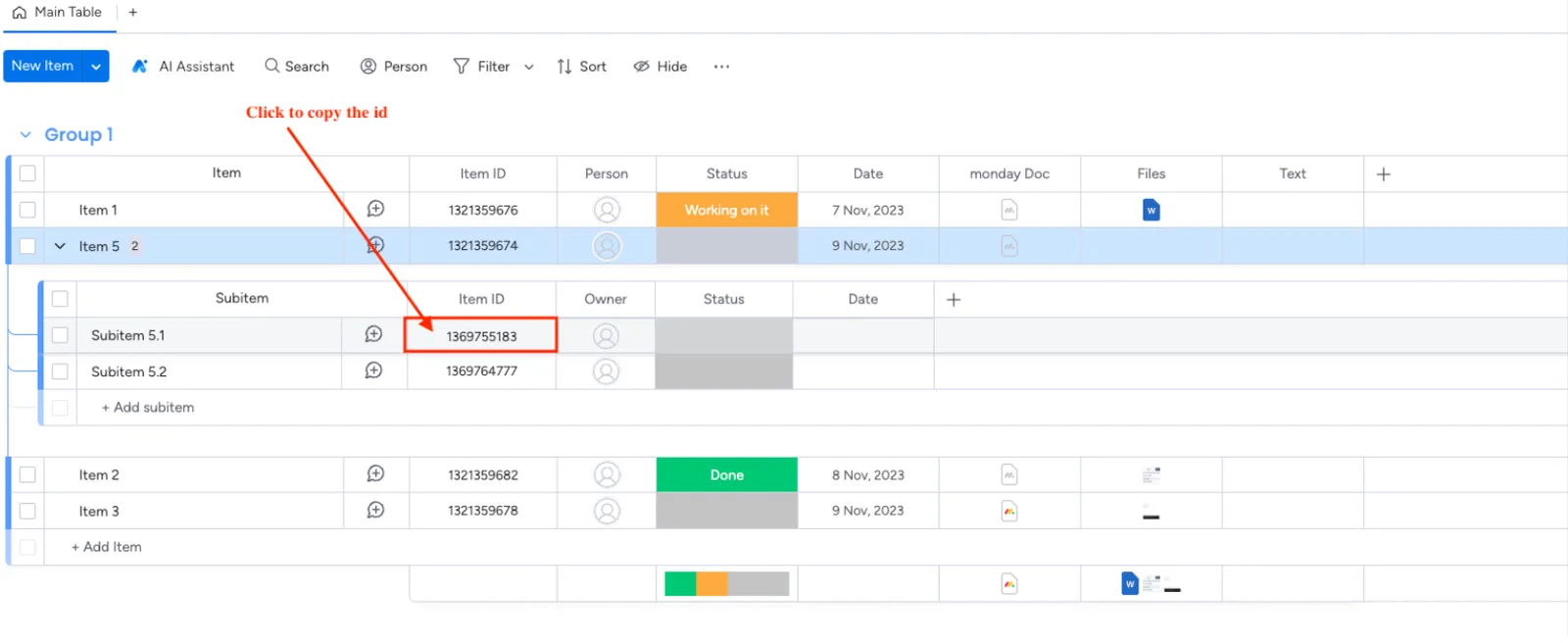Screen dimensions: 1568x643
Task: Click the Hide columns eye icon
Action: click(641, 67)
